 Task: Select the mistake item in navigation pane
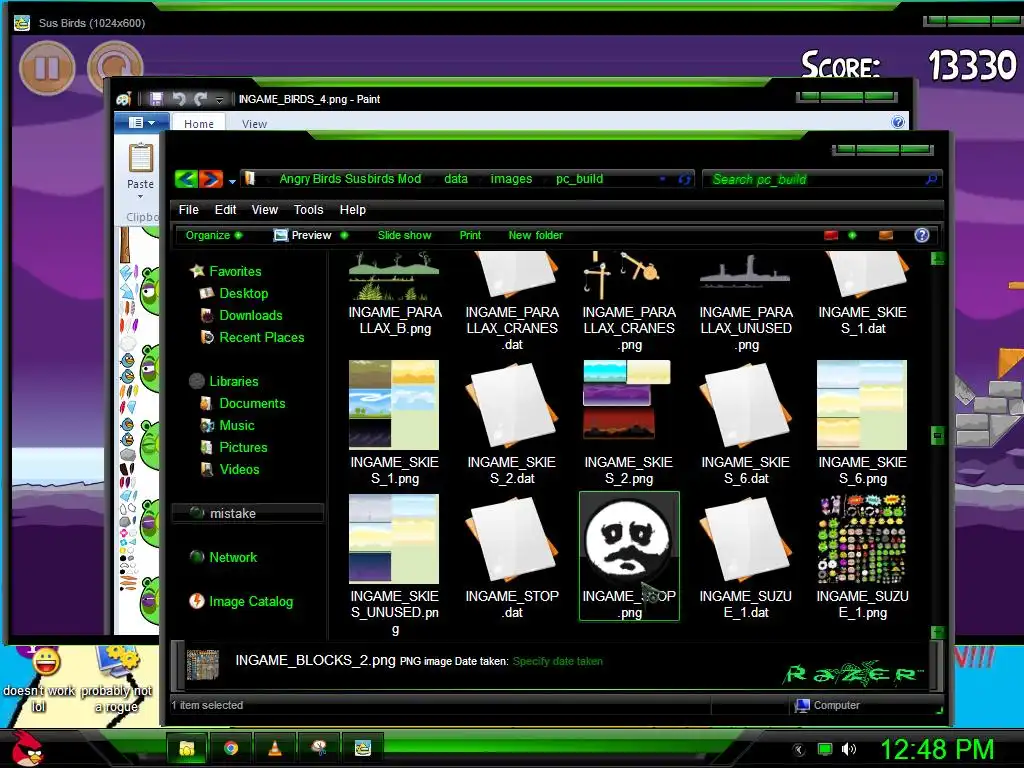click(x=248, y=513)
